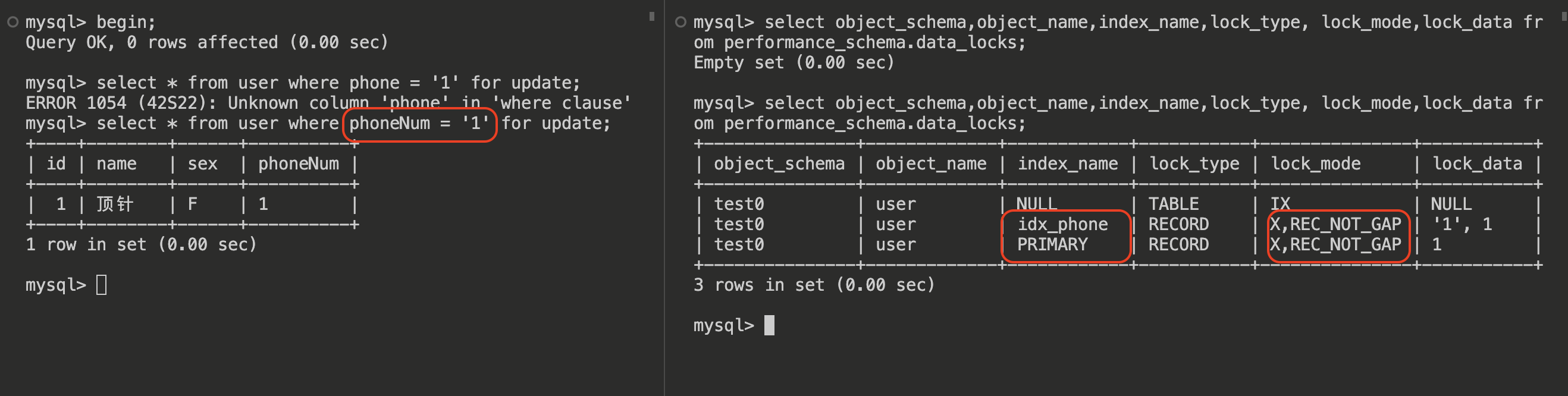Image resolution: width=1568 pixels, height=396 pixels.
Task: Click the divider between the two terminal panes
Action: pyautogui.click(x=664, y=197)
